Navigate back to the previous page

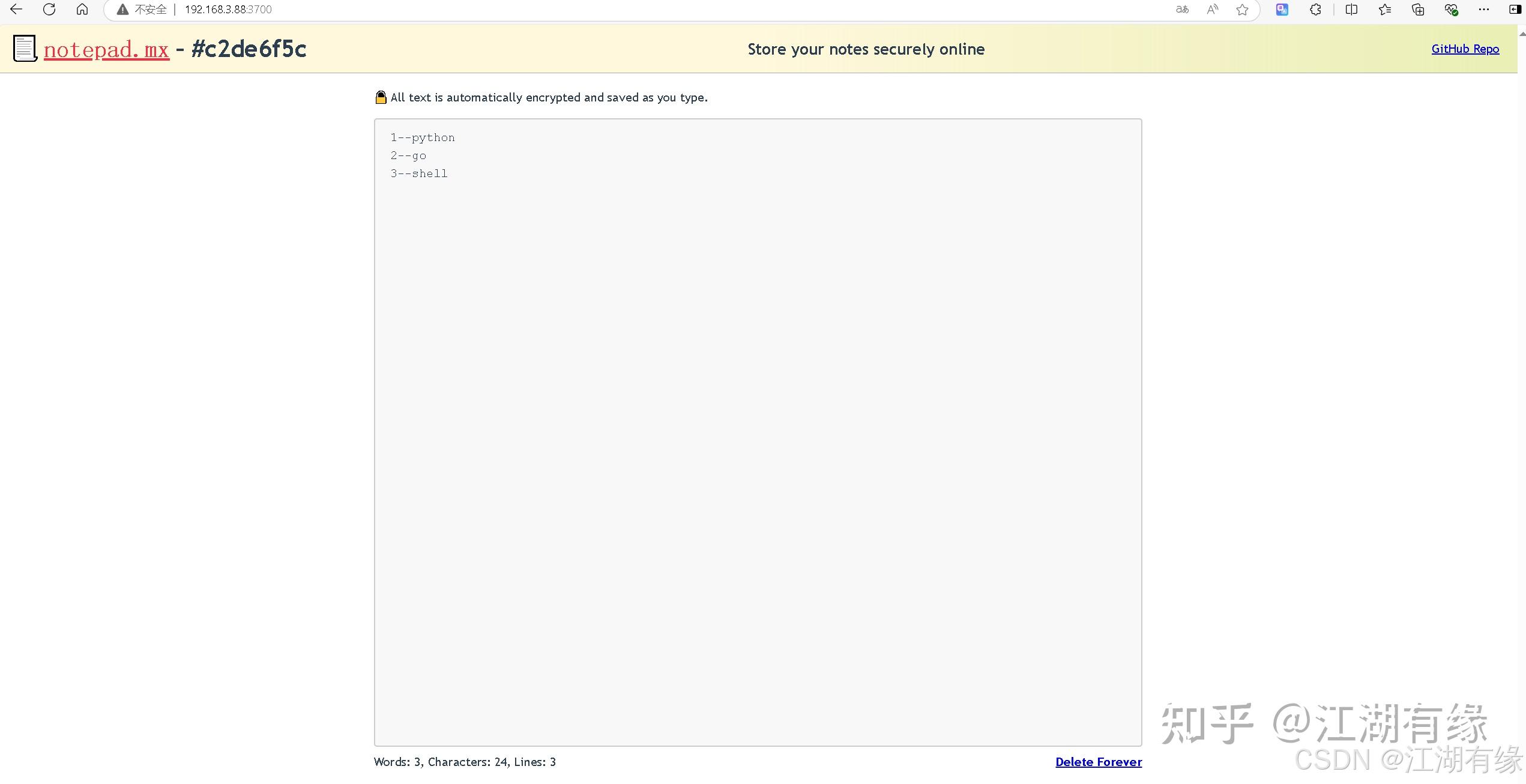click(16, 9)
